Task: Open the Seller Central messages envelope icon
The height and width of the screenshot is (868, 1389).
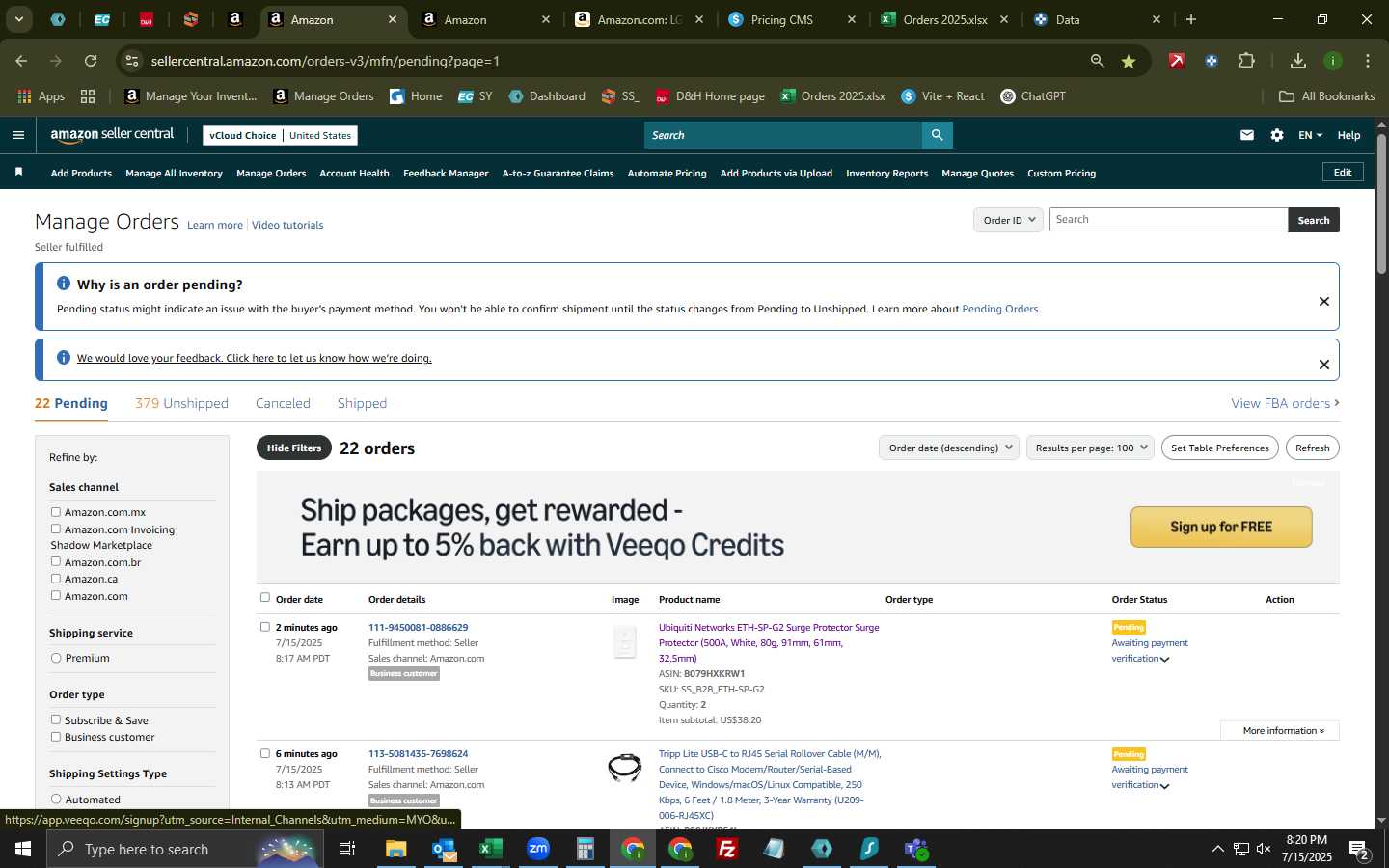Action: point(1247,135)
